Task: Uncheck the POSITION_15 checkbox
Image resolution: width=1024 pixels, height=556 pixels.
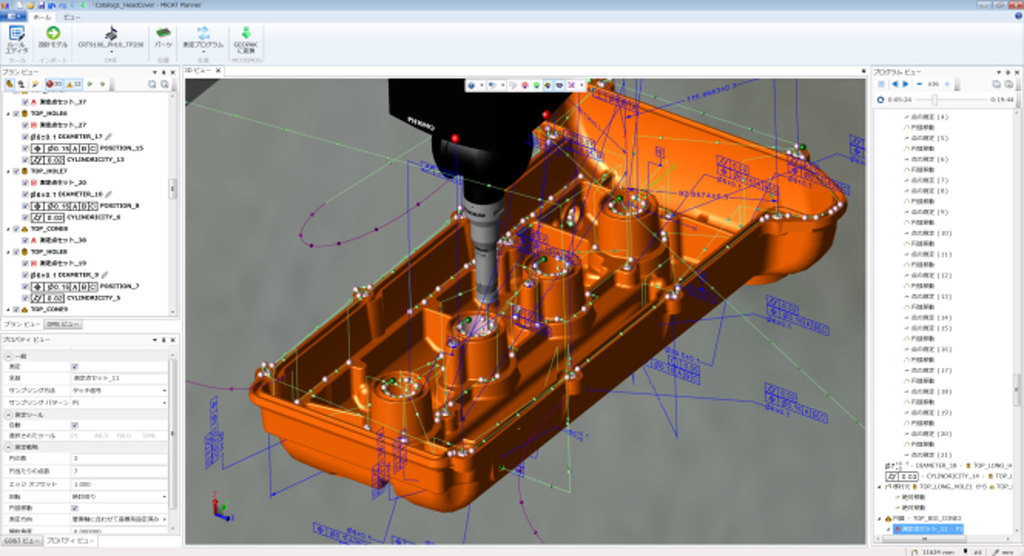Action: click(25, 148)
